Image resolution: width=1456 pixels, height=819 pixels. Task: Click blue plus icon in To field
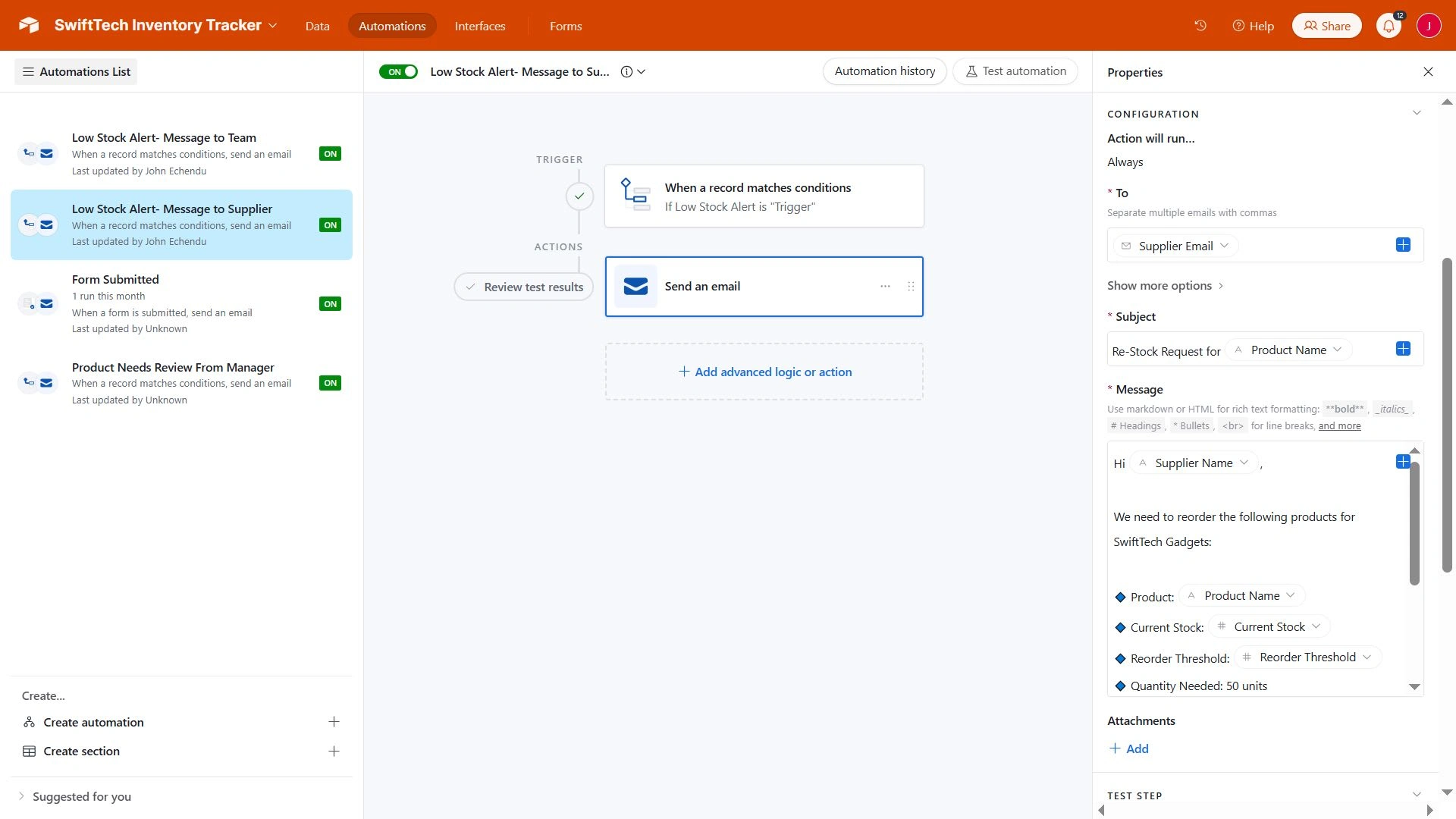(1403, 245)
